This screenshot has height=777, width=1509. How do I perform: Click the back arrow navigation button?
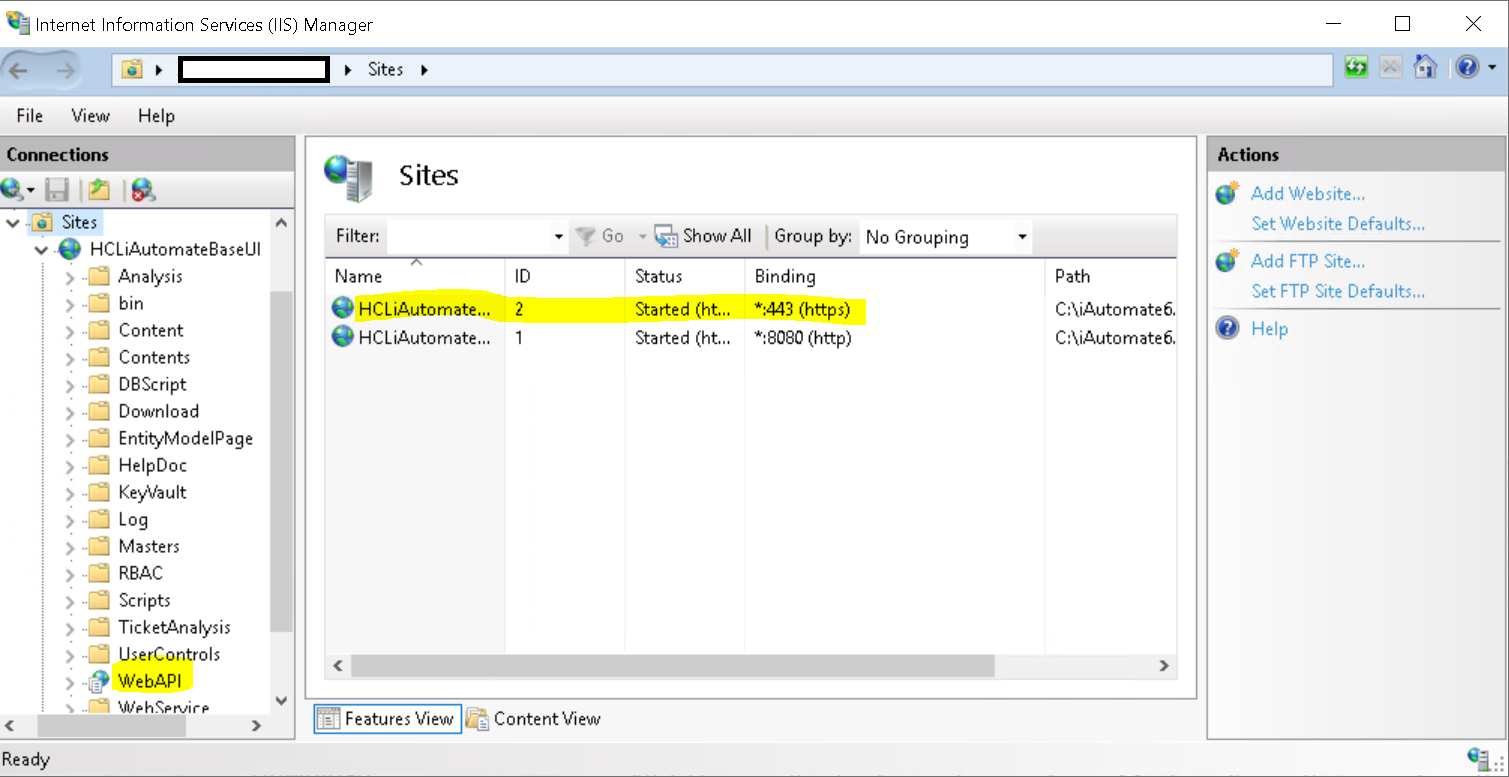tap(20, 69)
